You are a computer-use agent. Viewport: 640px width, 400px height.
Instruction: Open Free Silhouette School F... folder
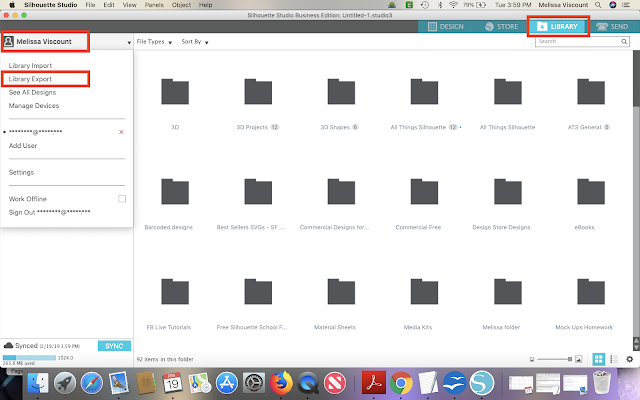pos(258,291)
